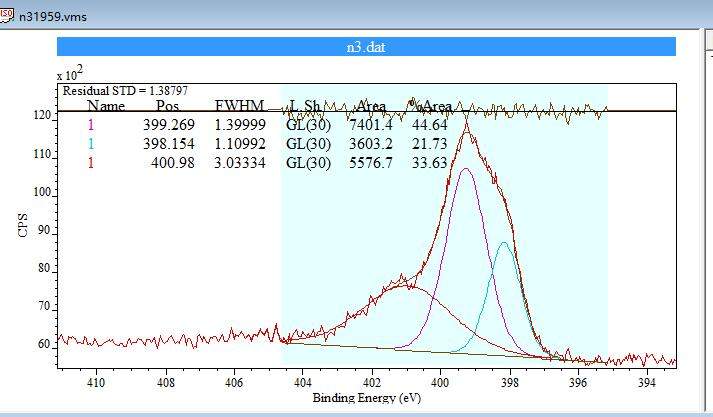The width and height of the screenshot is (713, 417).
Task: Click the 60 tick label on the CPS axis
Action: coord(45,344)
